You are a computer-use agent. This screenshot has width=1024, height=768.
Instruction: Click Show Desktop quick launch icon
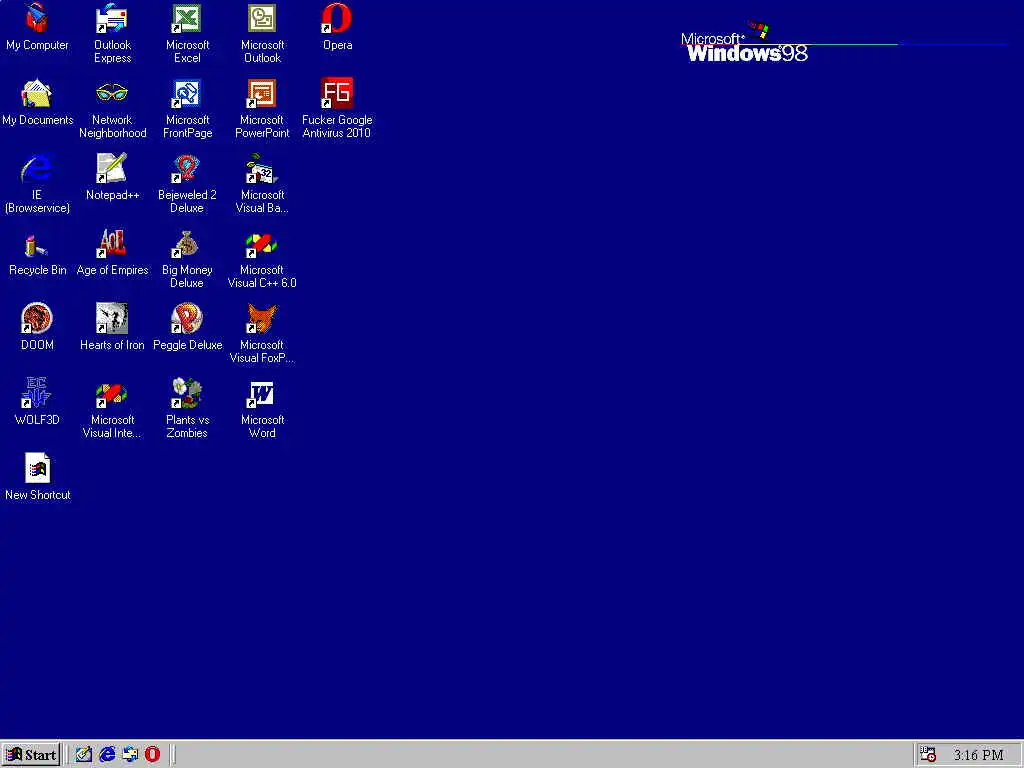click(84, 754)
